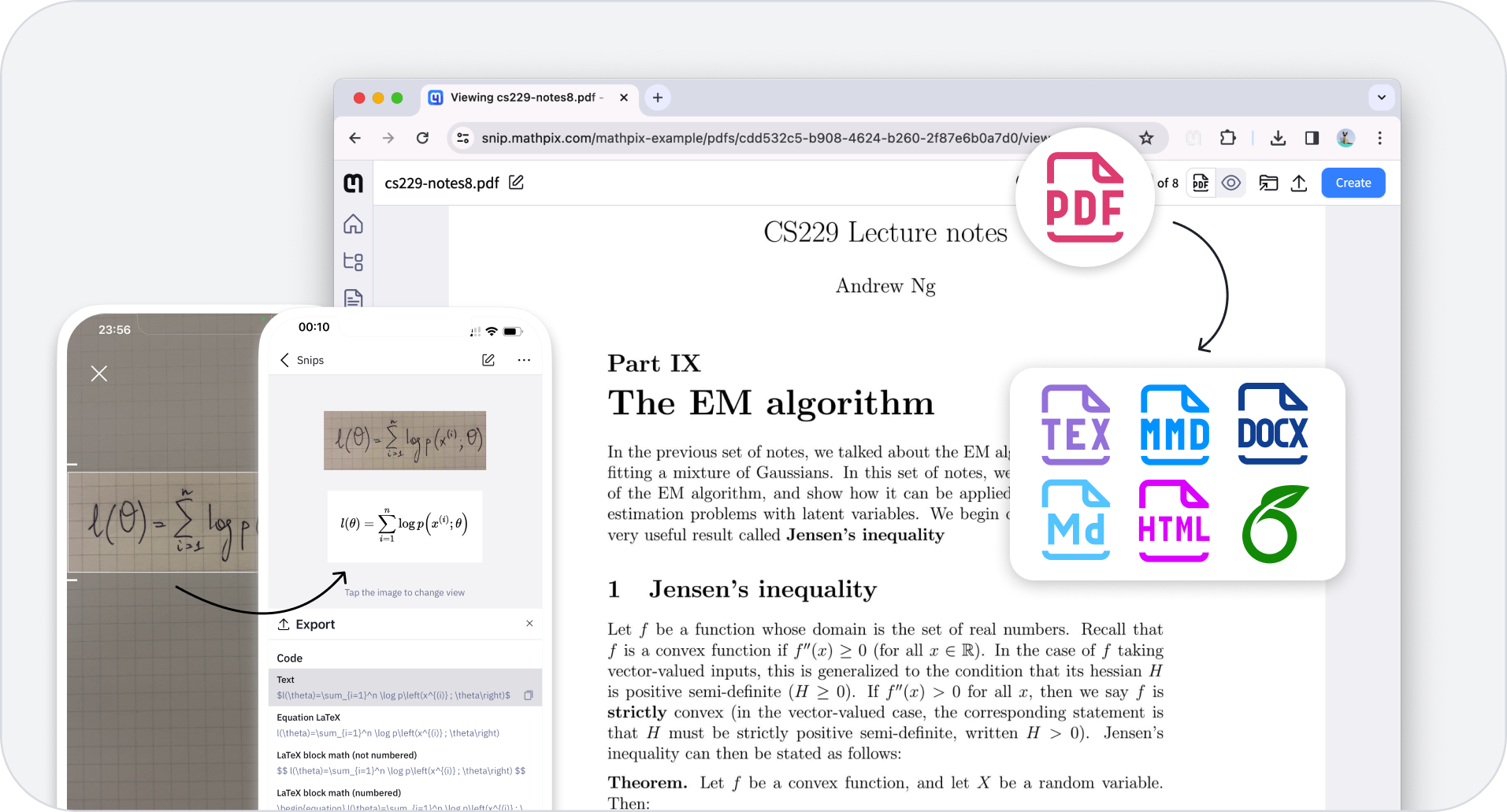The height and width of the screenshot is (812, 1507).
Task: Switch to the Viewing cs229-notes8.pdf tab
Action: click(x=520, y=98)
